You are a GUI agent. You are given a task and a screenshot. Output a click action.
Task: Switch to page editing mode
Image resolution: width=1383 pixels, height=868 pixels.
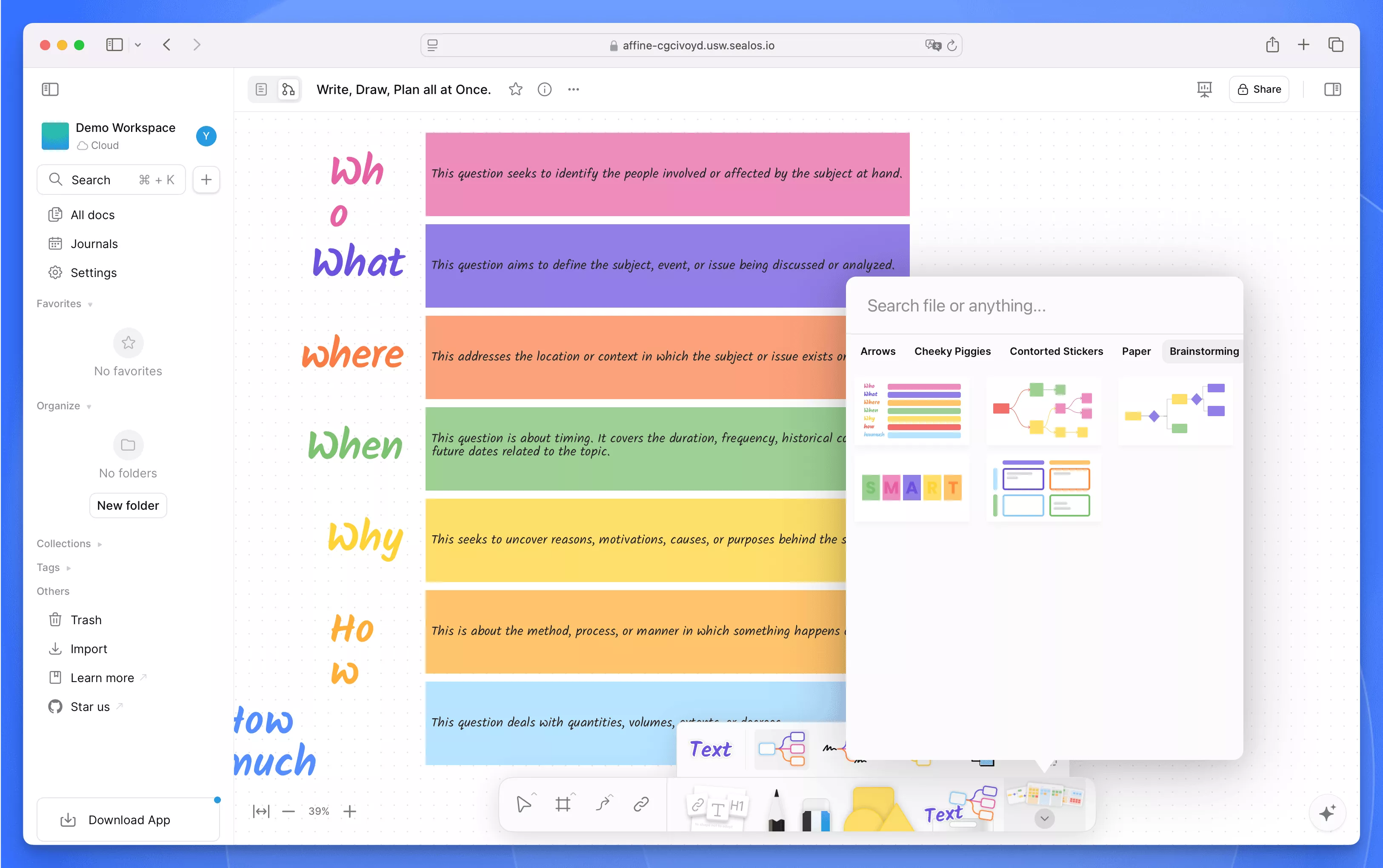263,89
